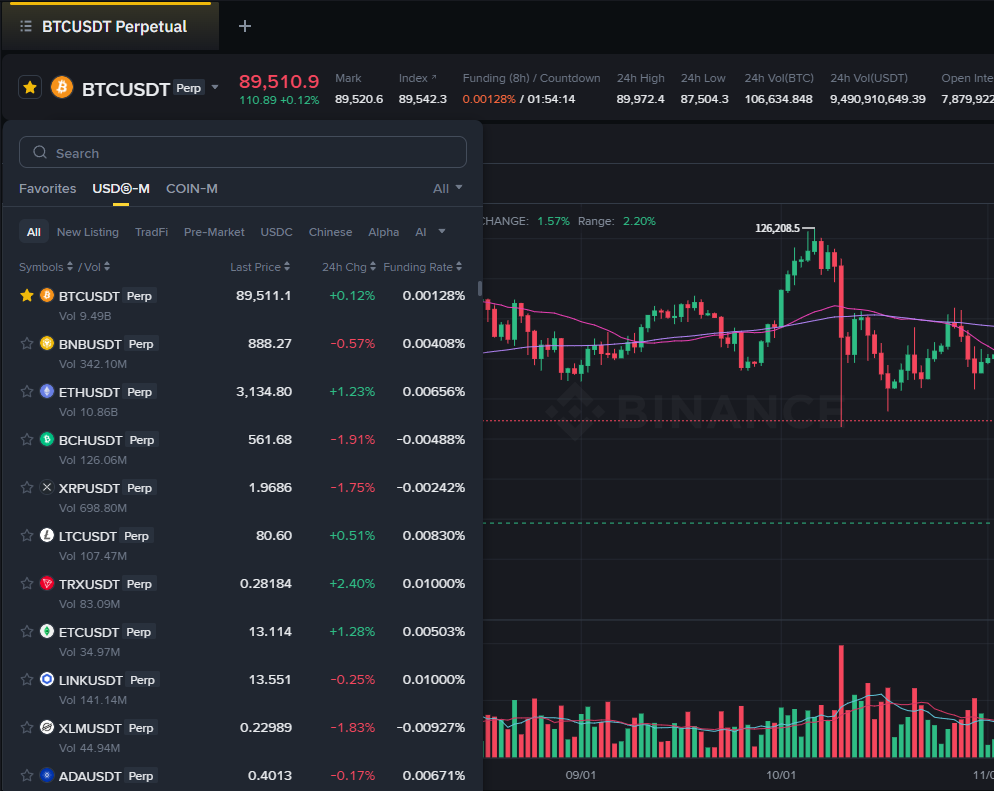This screenshot has height=791, width=994.
Task: Click the Bitcoin Cash coin icon
Action: coord(47,439)
